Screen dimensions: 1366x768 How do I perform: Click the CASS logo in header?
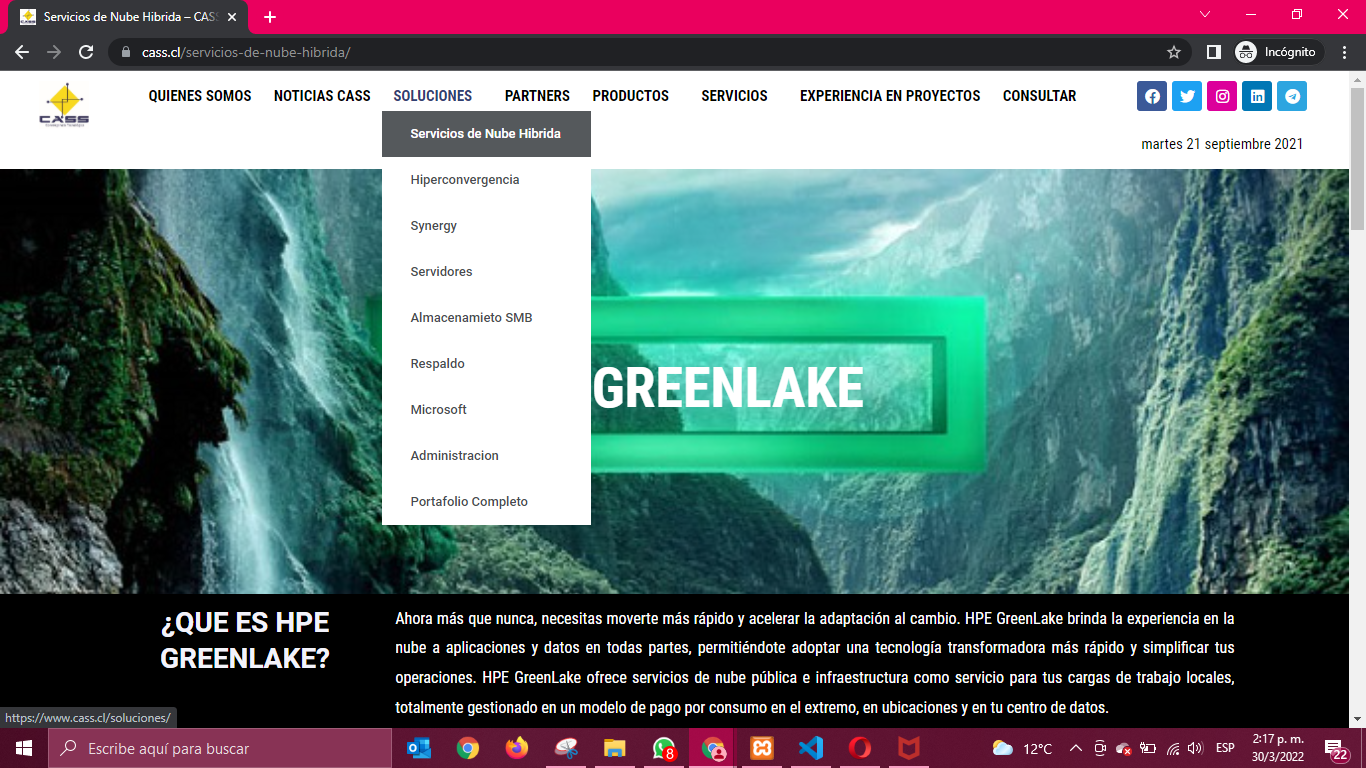point(64,105)
